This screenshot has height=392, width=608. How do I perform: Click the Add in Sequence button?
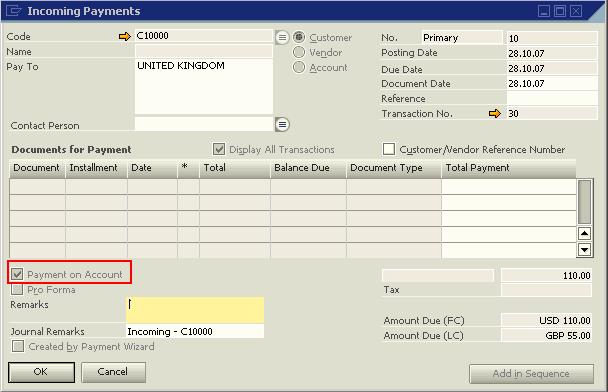pos(531,374)
